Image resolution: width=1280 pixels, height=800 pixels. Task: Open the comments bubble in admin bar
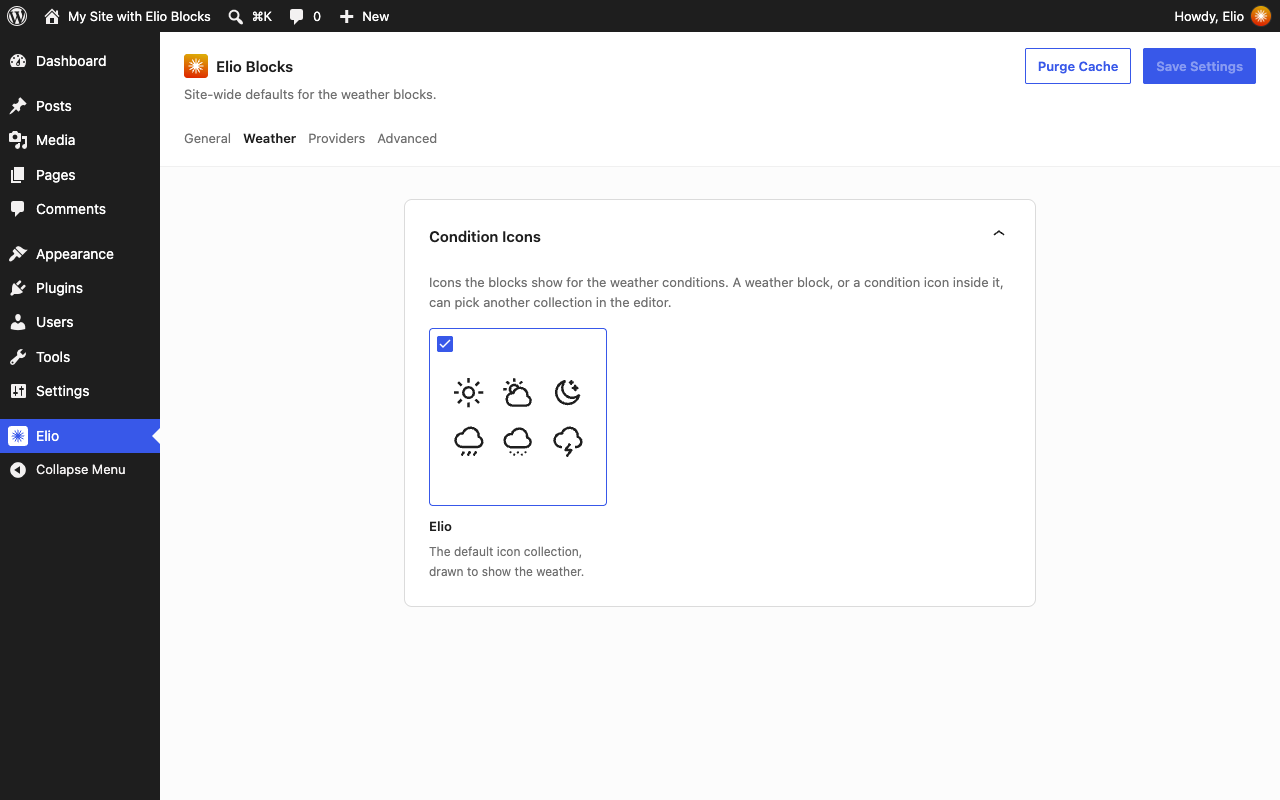(296, 16)
